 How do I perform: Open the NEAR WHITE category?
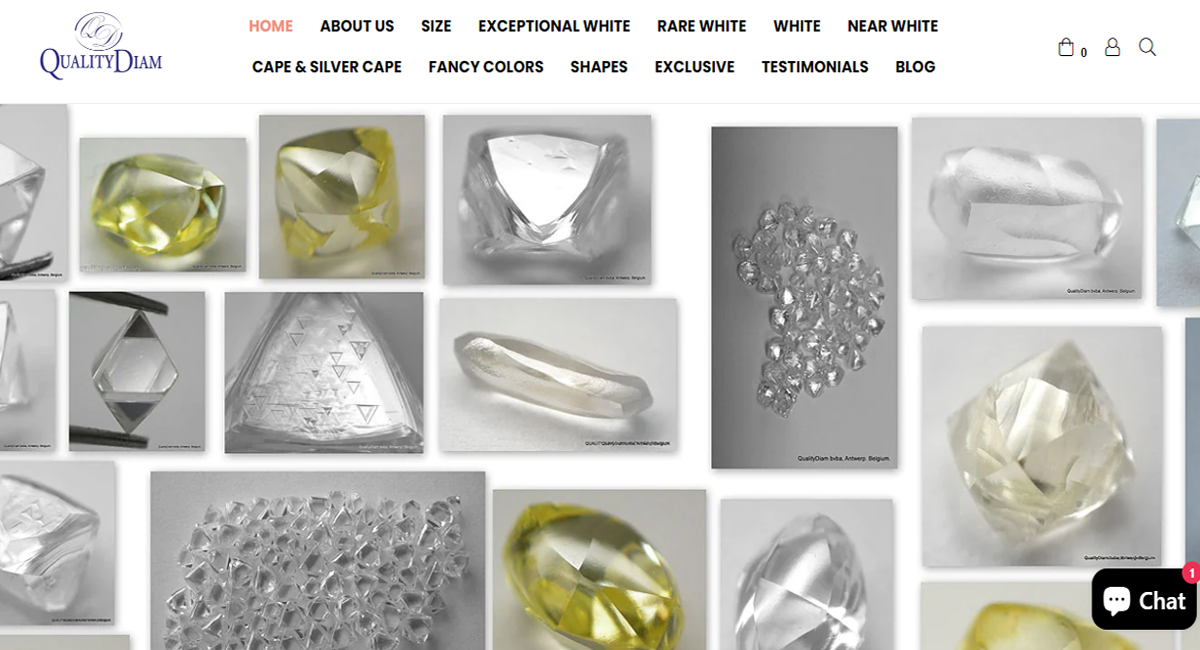coord(893,26)
